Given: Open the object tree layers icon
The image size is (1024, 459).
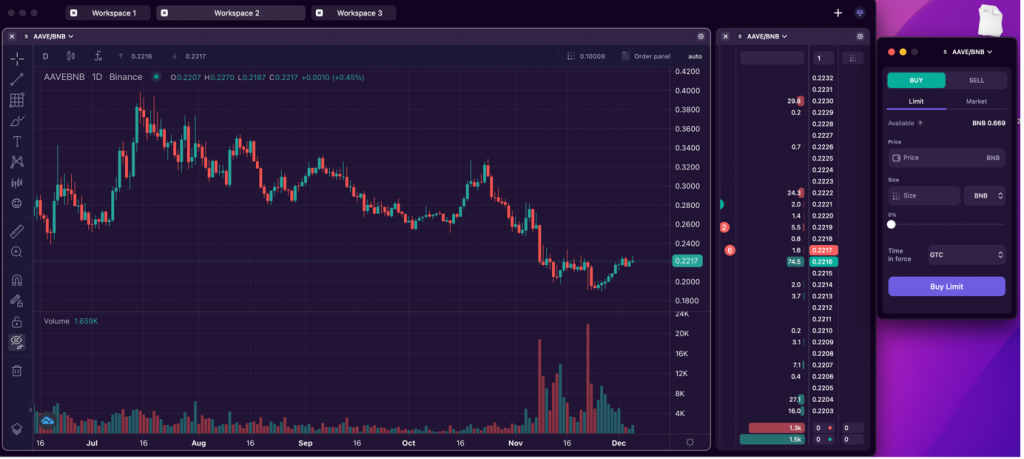Looking at the screenshot, I should pyautogui.click(x=17, y=429).
